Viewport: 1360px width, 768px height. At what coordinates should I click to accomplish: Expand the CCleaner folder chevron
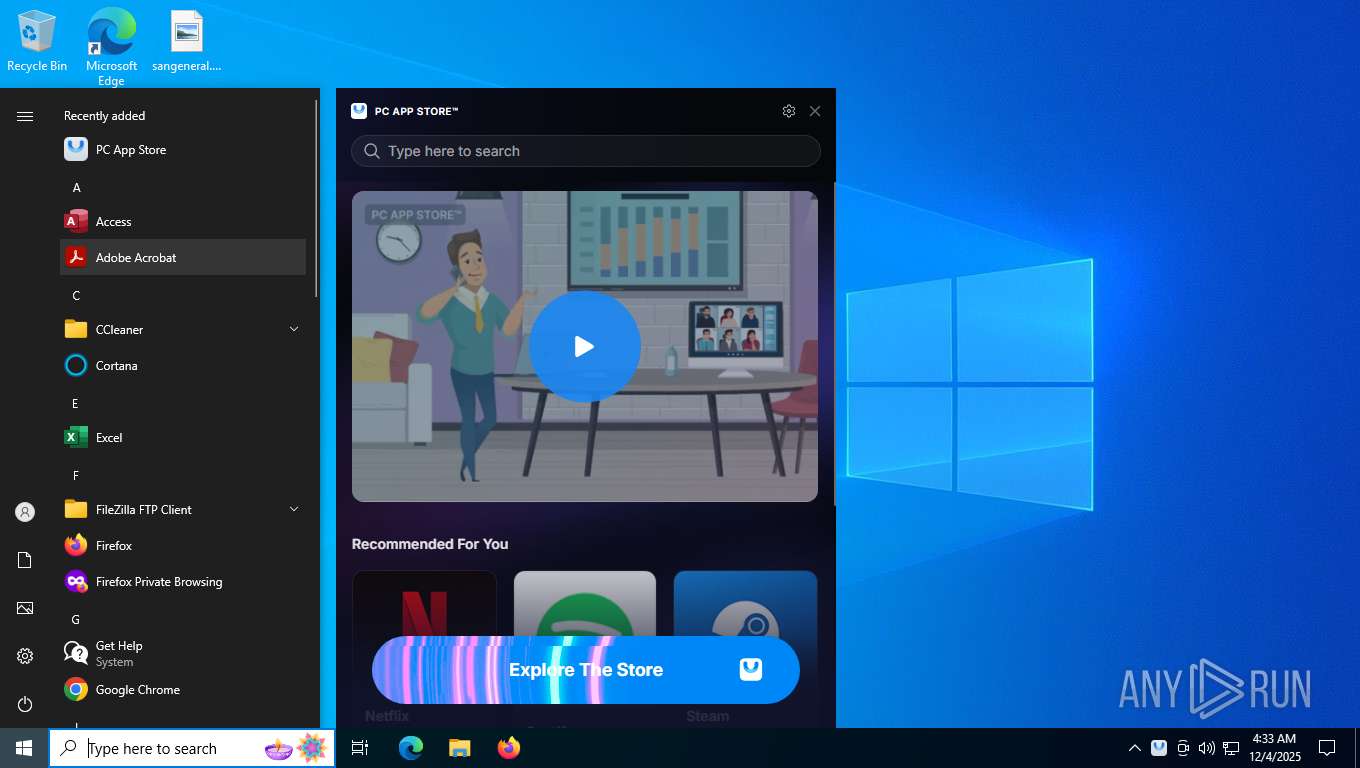(294, 329)
